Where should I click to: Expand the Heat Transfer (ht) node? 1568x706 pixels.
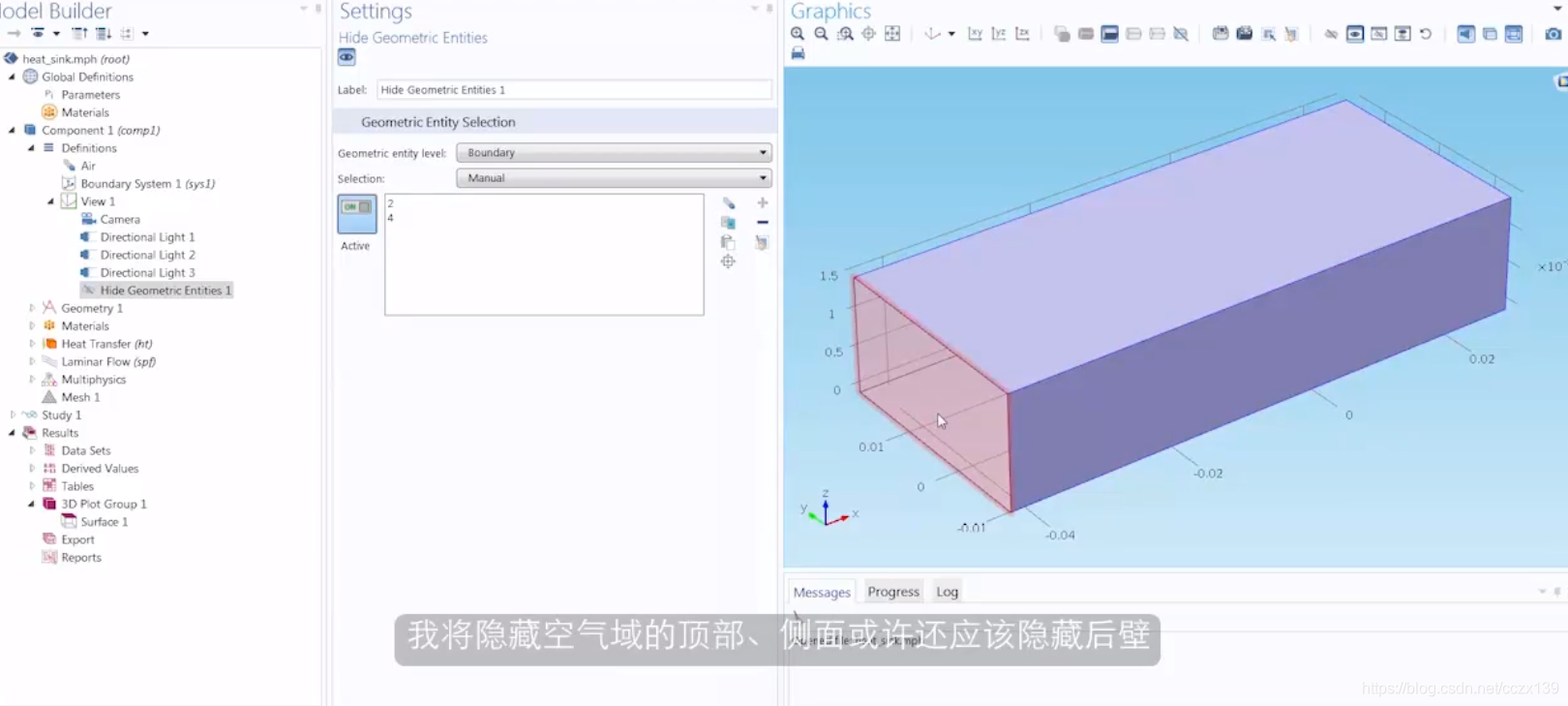click(x=31, y=344)
